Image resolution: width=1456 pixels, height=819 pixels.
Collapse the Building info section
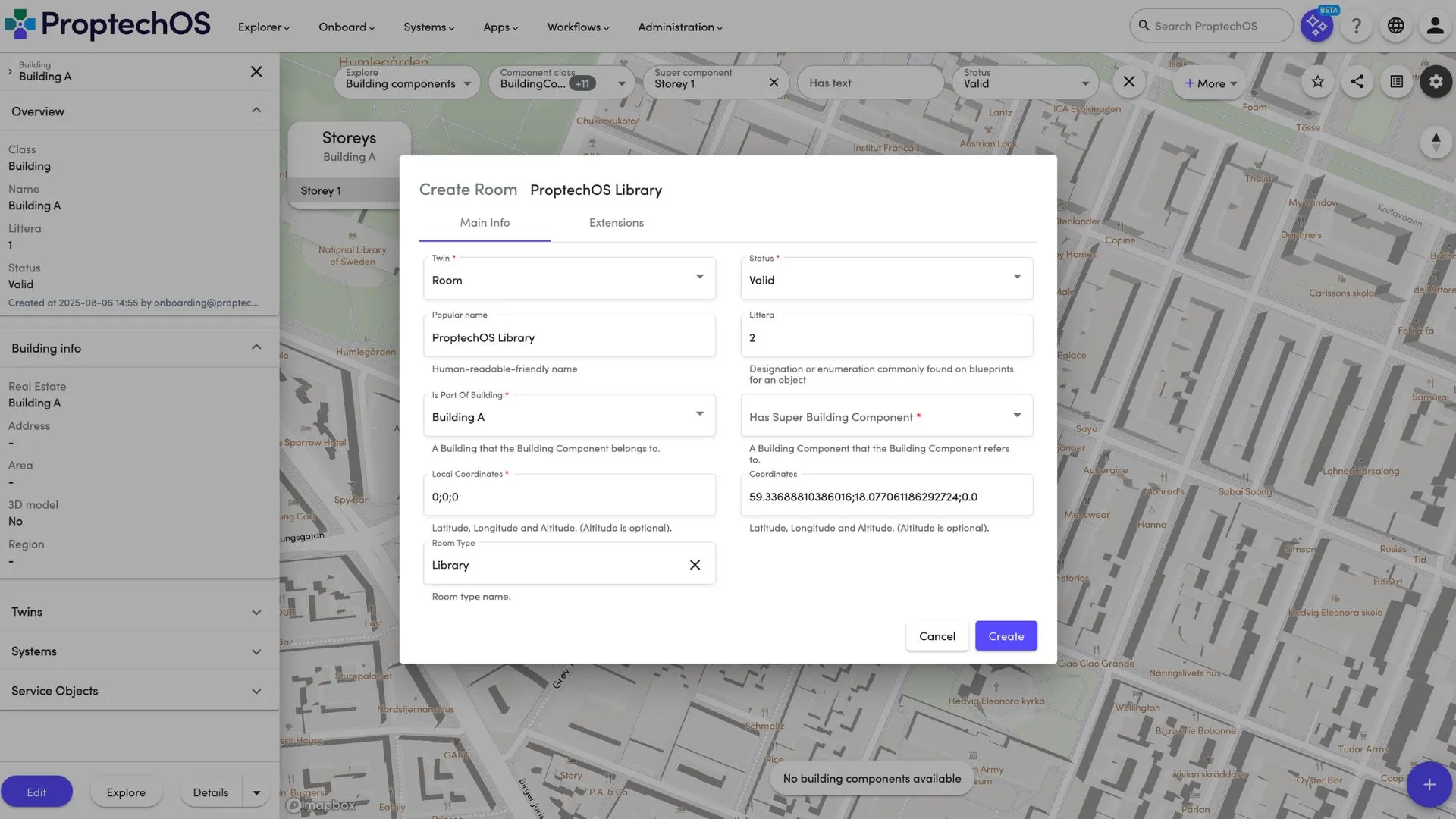coord(256,347)
